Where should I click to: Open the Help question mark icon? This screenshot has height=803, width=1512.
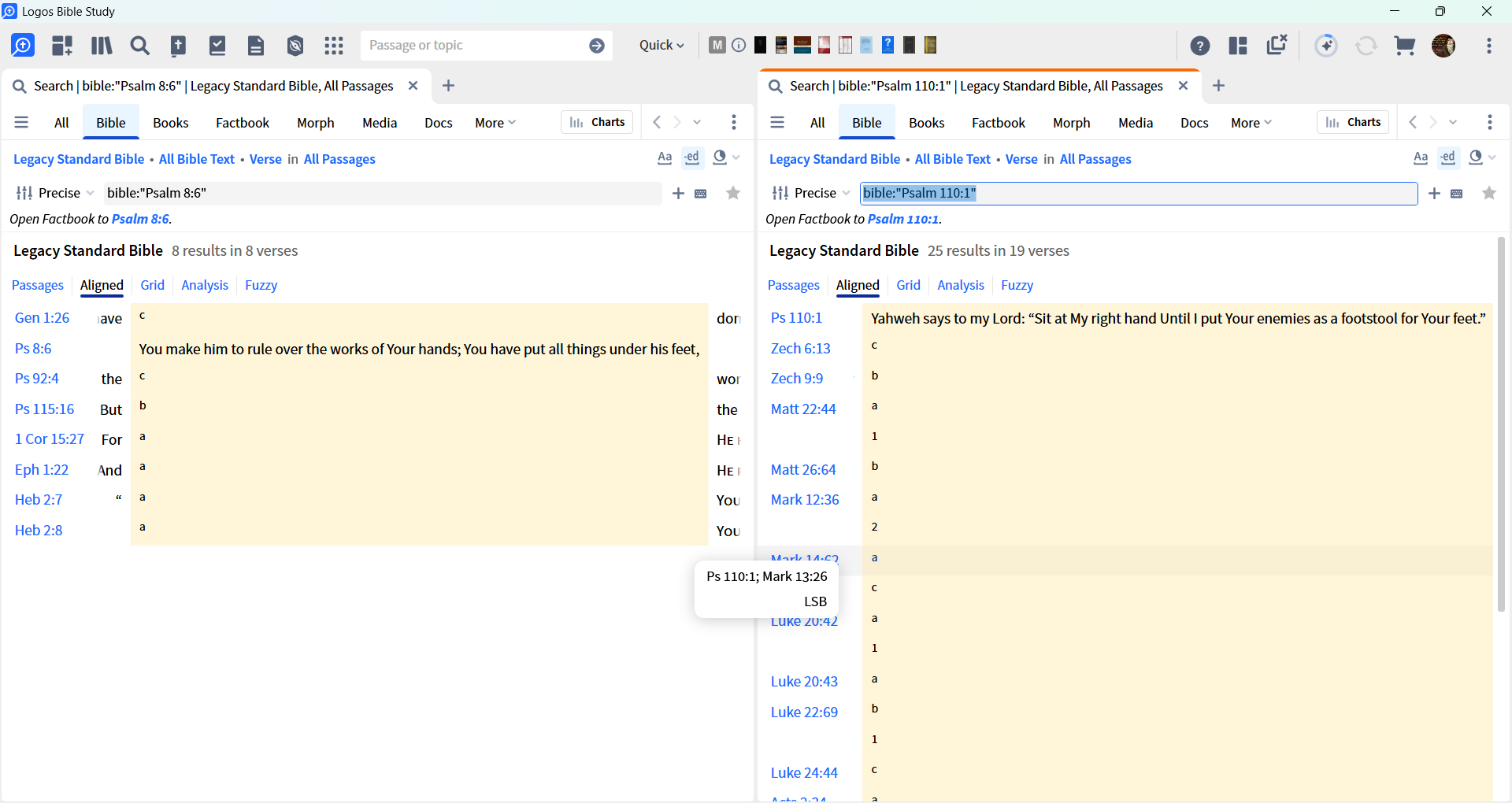[1200, 46]
